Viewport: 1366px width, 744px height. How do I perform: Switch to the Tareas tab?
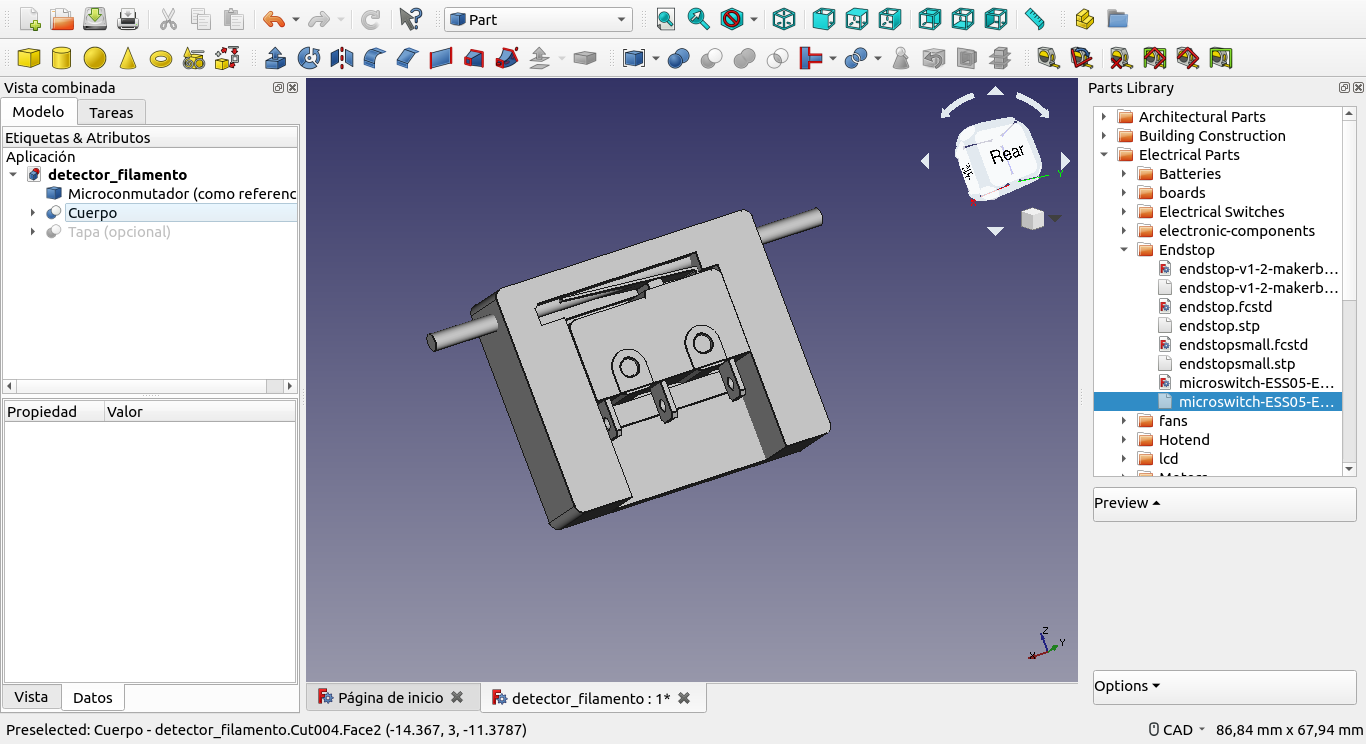pyautogui.click(x=111, y=112)
